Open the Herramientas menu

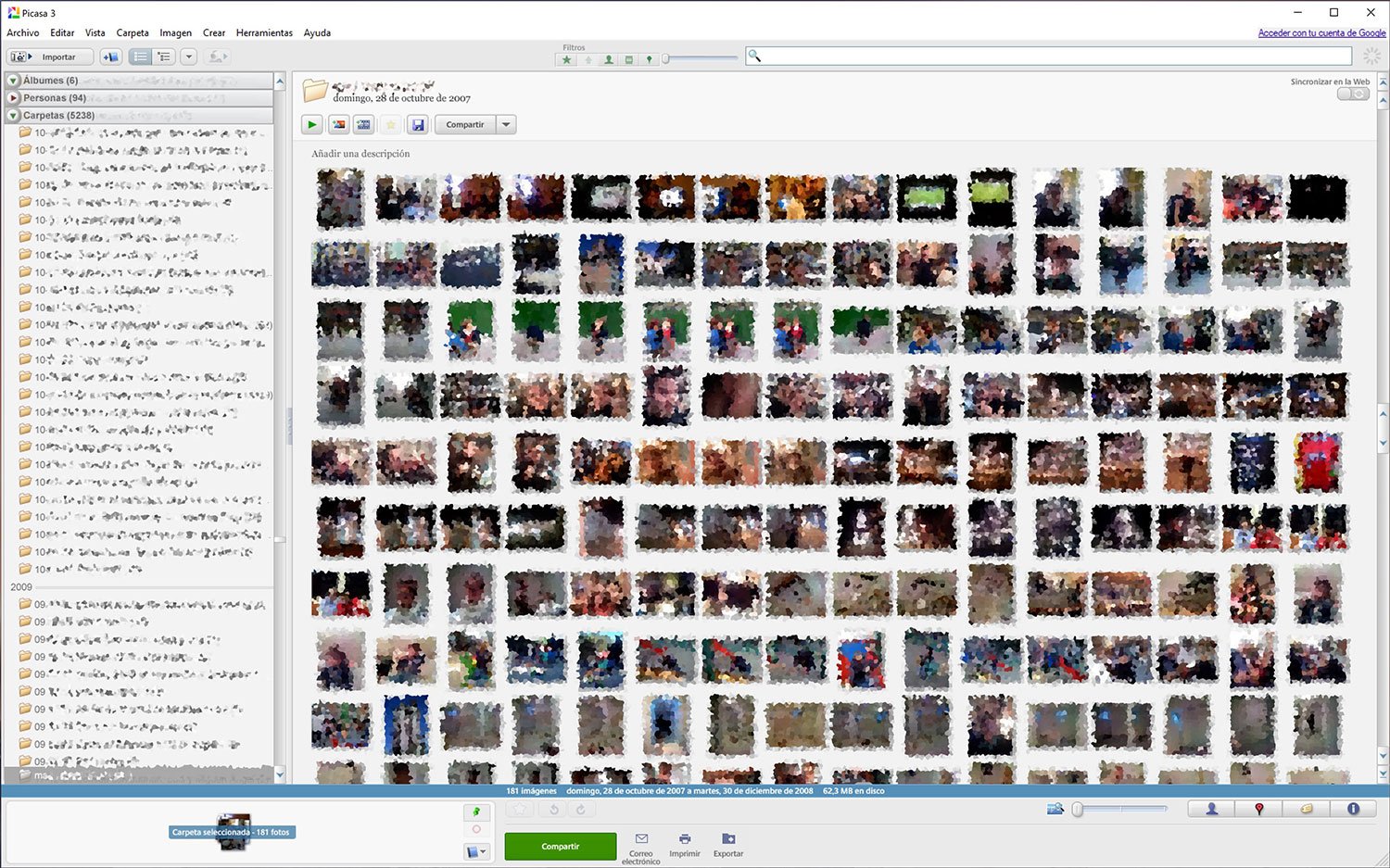264,32
